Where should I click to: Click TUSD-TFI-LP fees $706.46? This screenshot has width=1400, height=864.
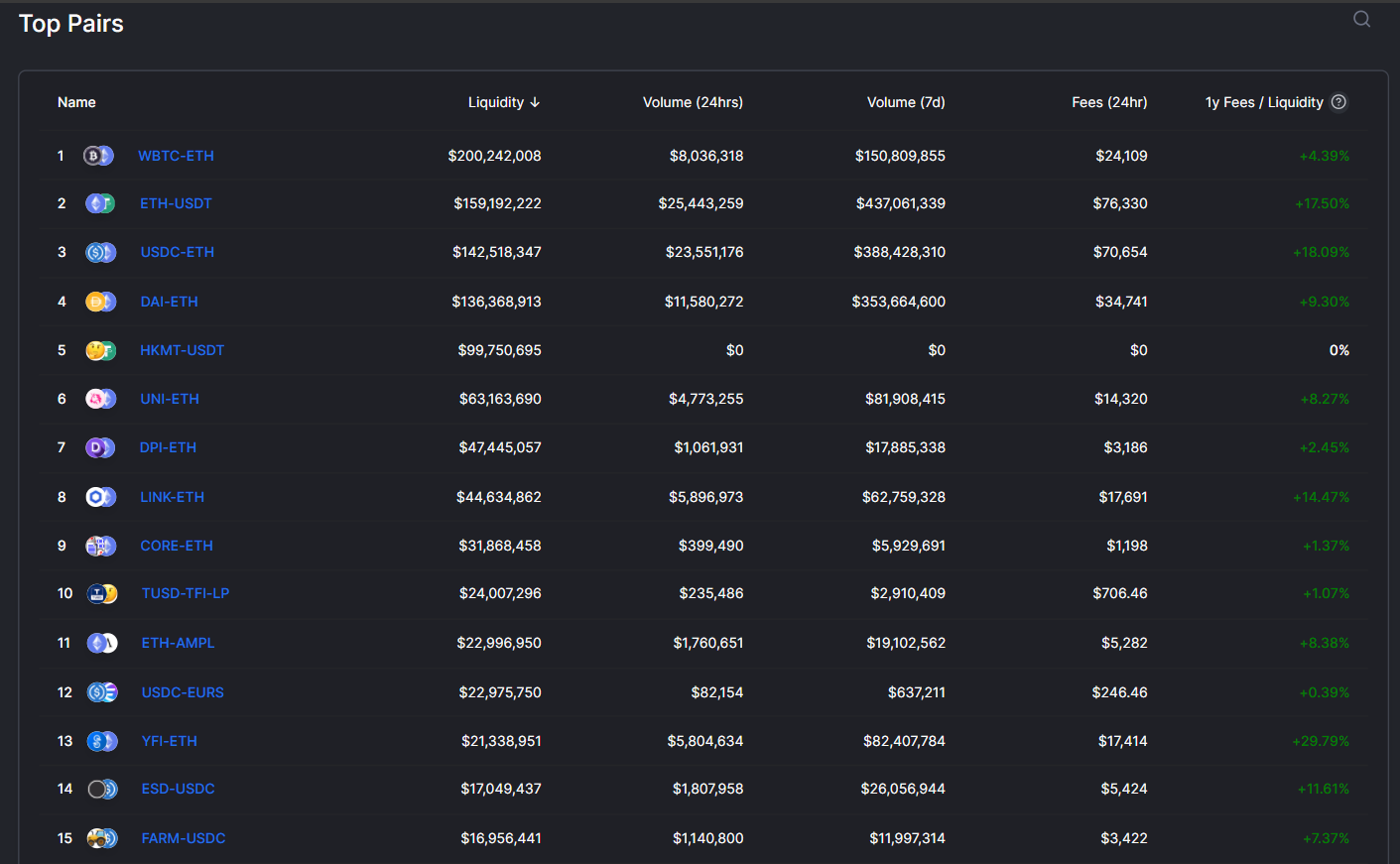tap(1120, 593)
